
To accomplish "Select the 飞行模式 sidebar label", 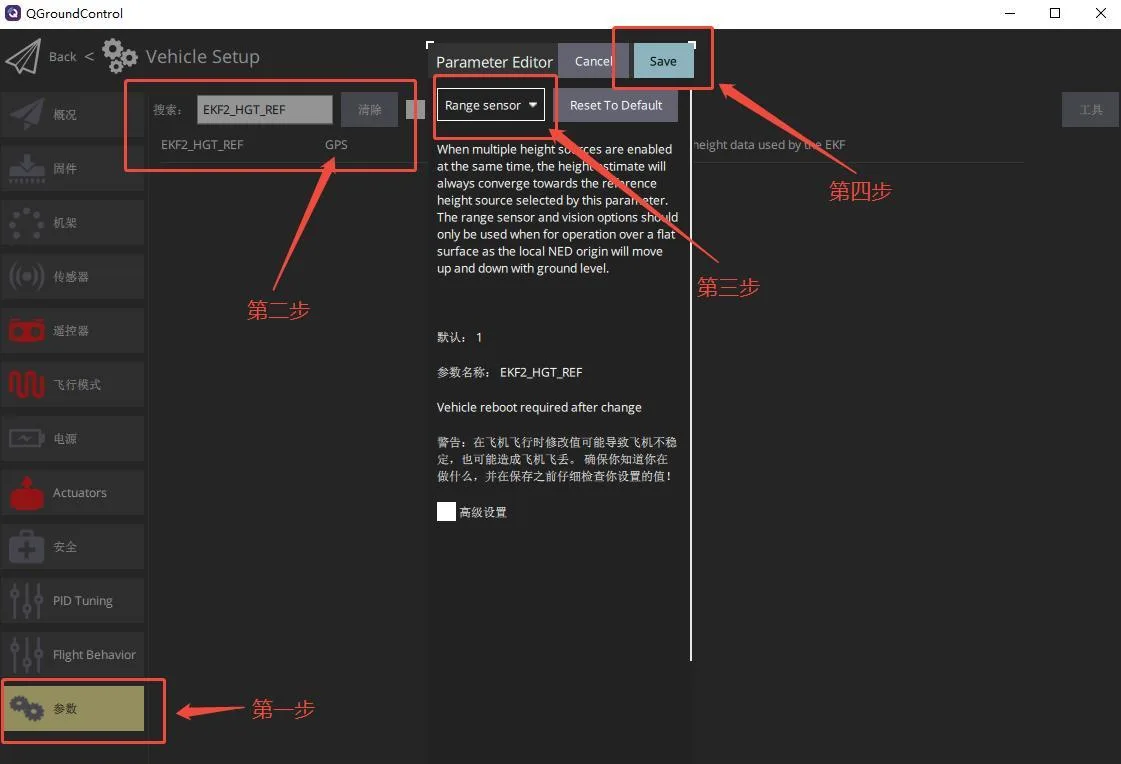I will (76, 385).
